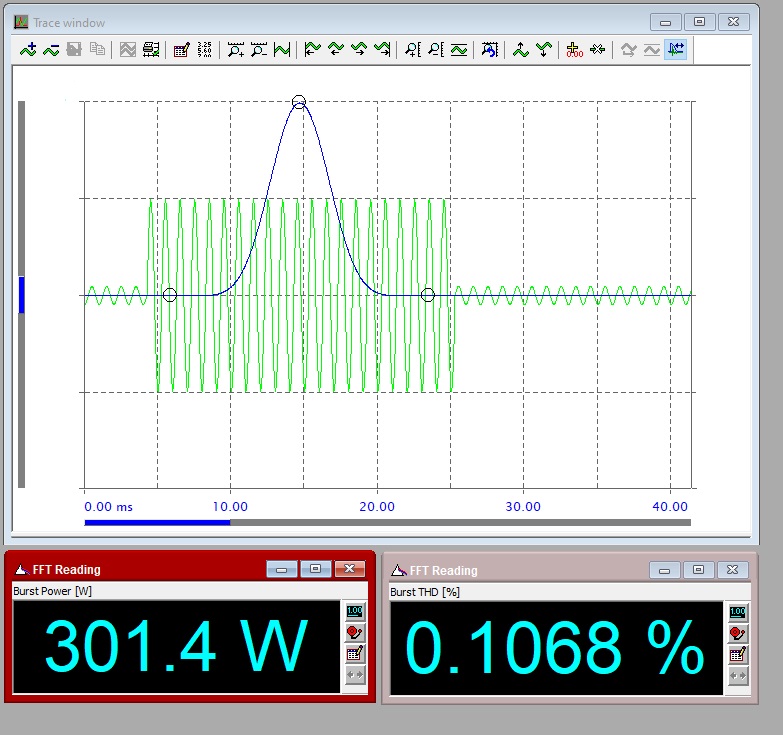Click the right circle marker on the baseline

[427, 295]
